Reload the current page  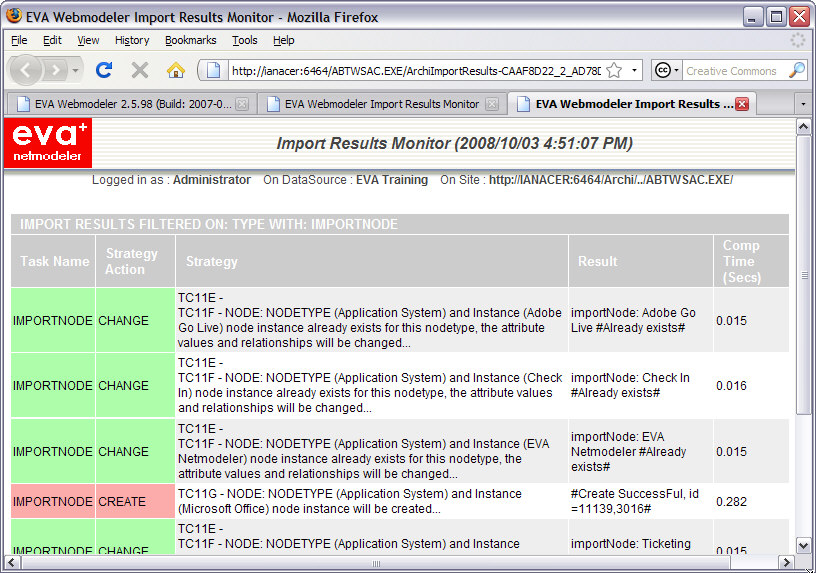tap(104, 70)
